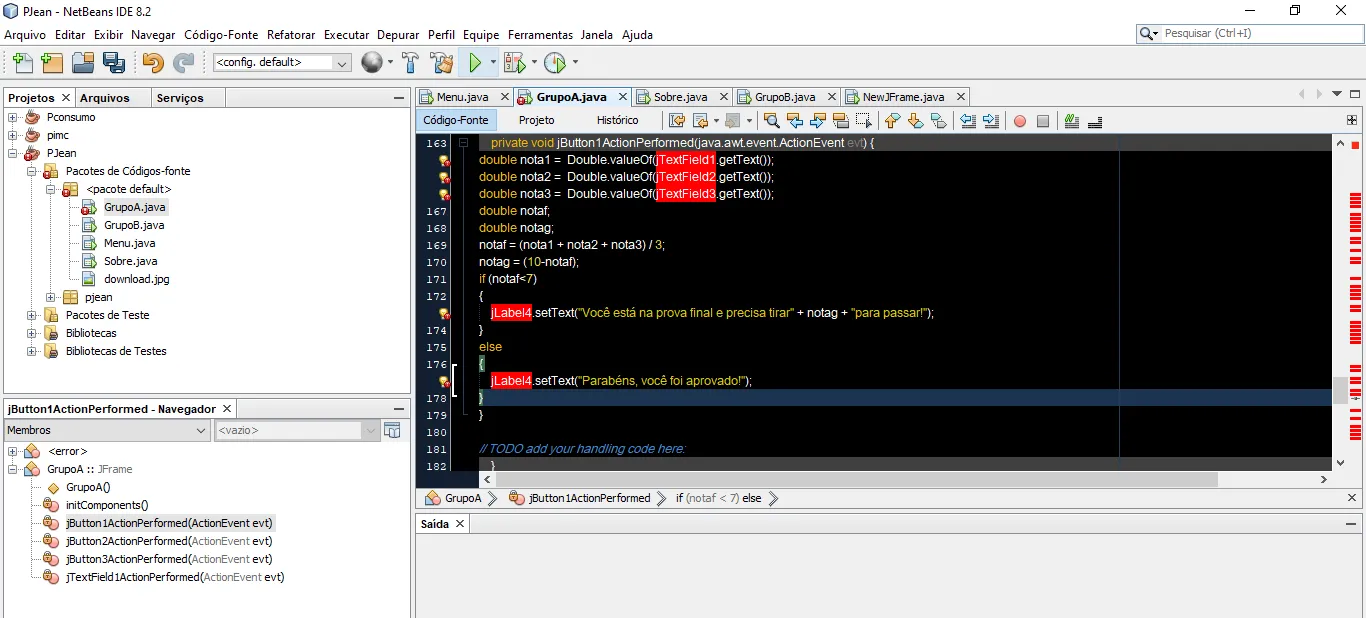Undo the last action with the orange arrow
This screenshot has width=1366, height=618.
click(x=152, y=63)
